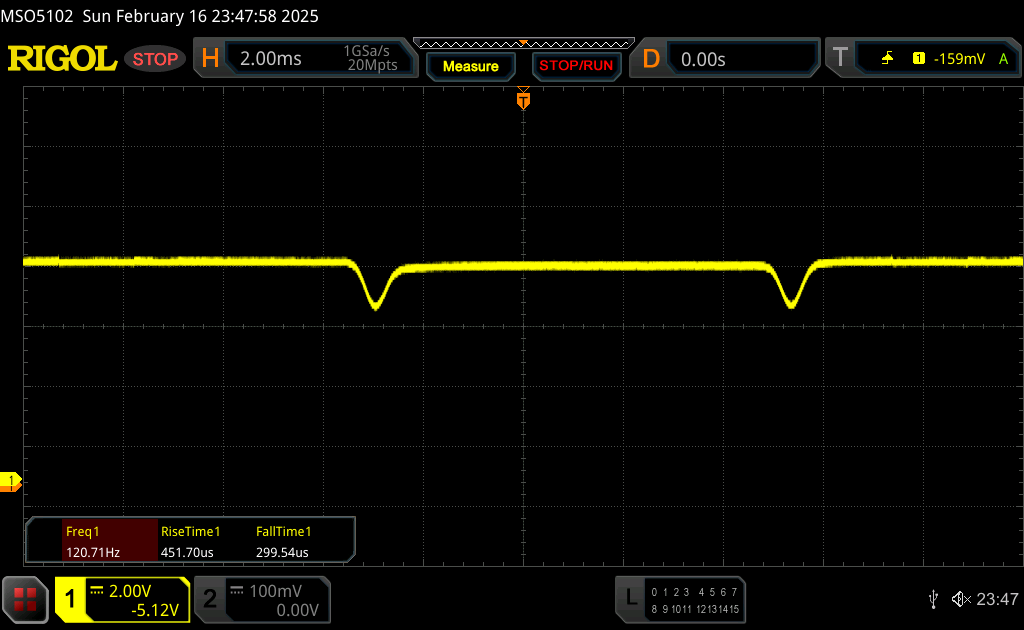The width and height of the screenshot is (1024, 630).
Task: Click channel 1 2.00V scale setting
Action: (x=129, y=591)
